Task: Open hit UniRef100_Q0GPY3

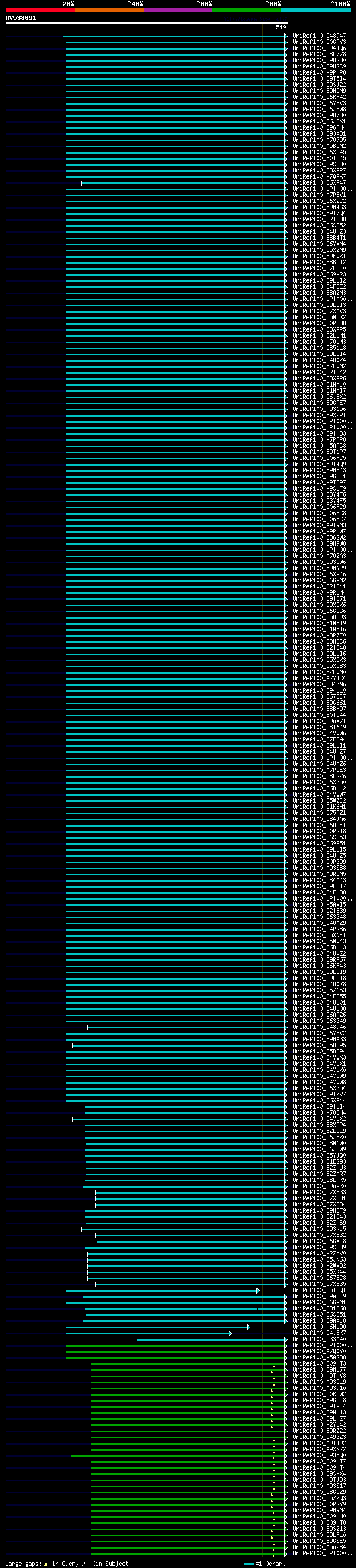Action: [x=319, y=42]
